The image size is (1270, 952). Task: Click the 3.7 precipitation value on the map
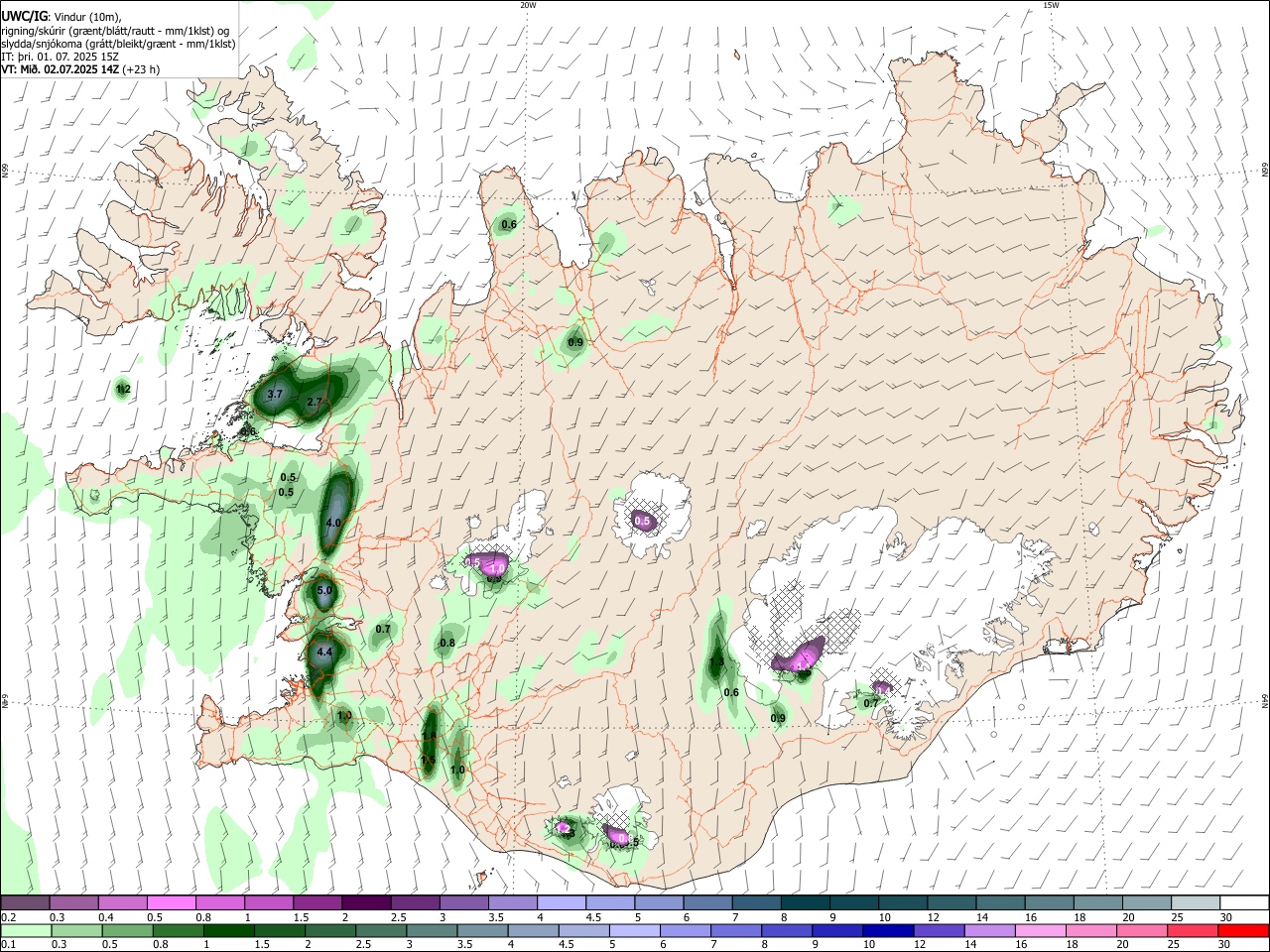tap(276, 394)
